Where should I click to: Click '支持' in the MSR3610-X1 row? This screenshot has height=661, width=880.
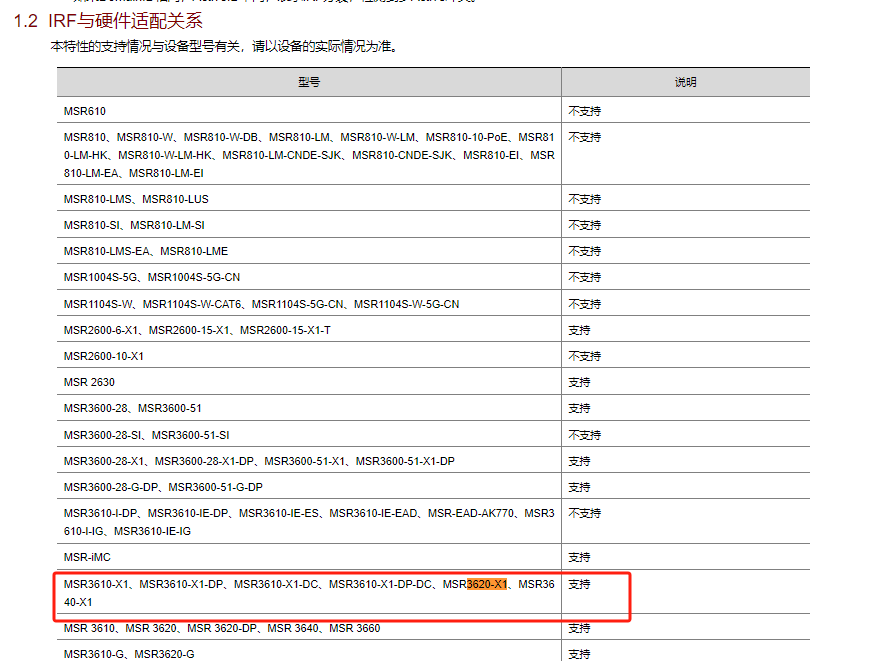coord(579,584)
